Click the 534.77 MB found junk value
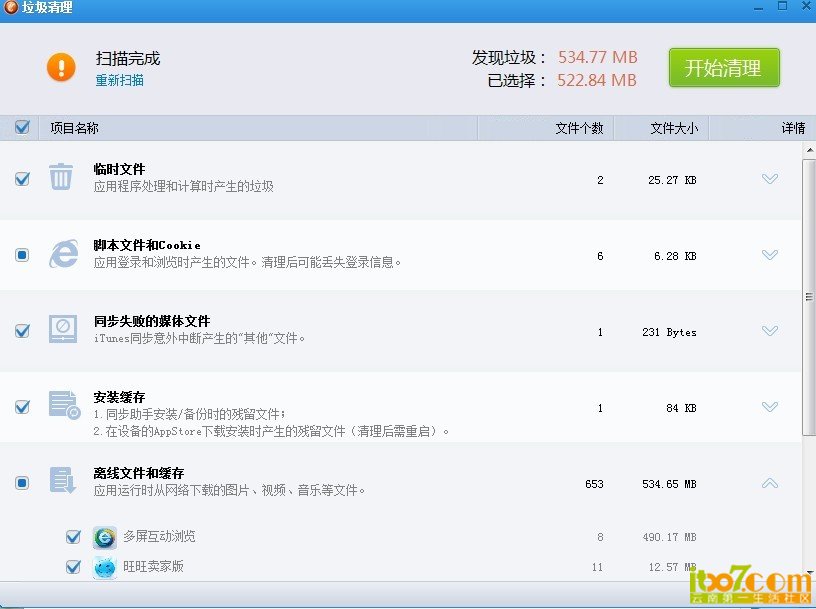This screenshot has width=816, height=609. [597, 57]
